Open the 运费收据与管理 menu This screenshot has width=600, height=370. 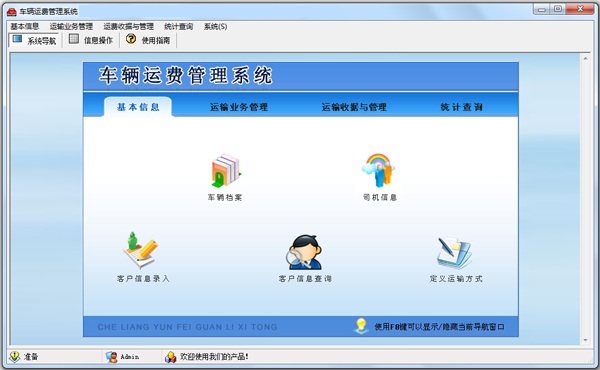click(x=128, y=26)
